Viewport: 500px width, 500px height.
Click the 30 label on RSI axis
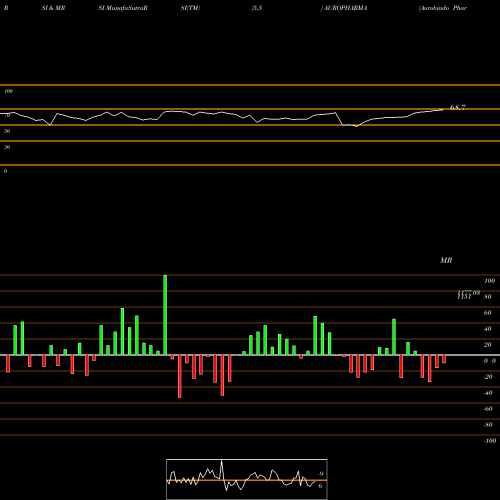[7, 147]
